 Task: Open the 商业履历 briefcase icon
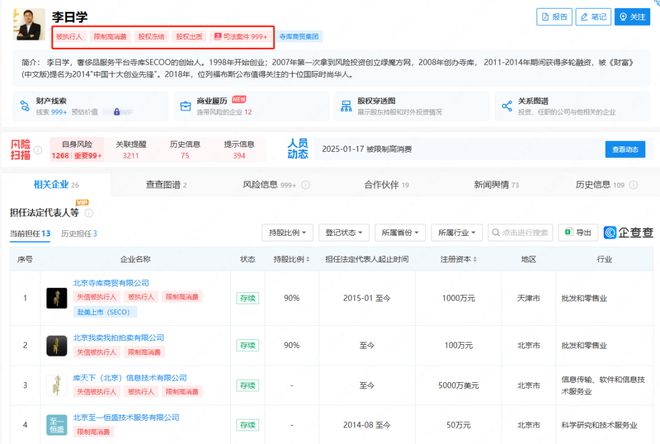(186, 106)
